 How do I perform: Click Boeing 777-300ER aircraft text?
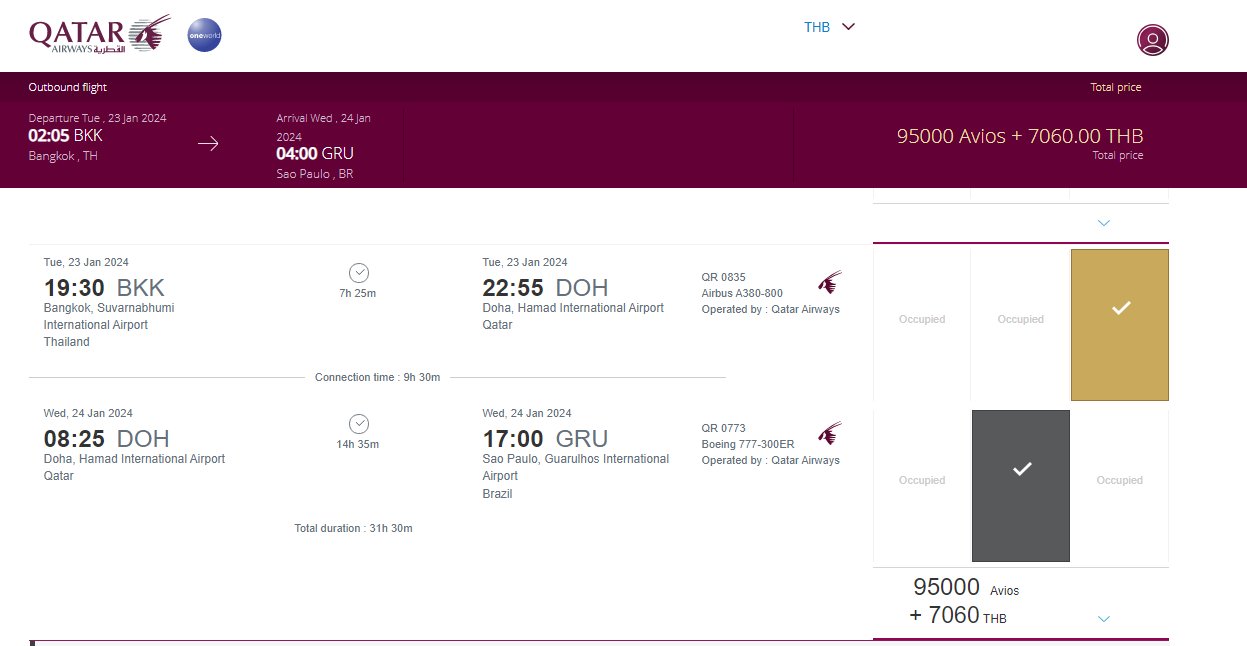click(748, 444)
